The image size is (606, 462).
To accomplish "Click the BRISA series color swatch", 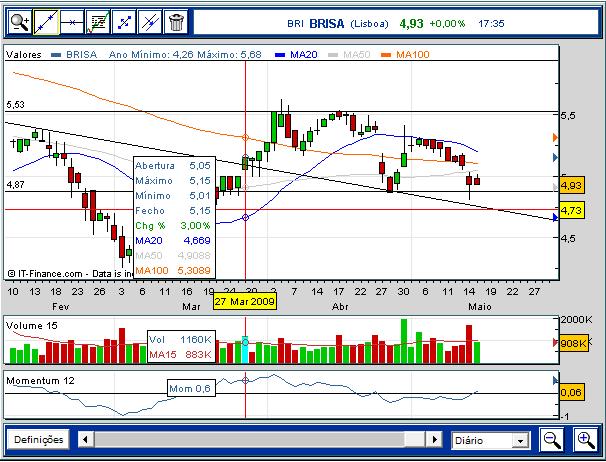I will pos(56,55).
